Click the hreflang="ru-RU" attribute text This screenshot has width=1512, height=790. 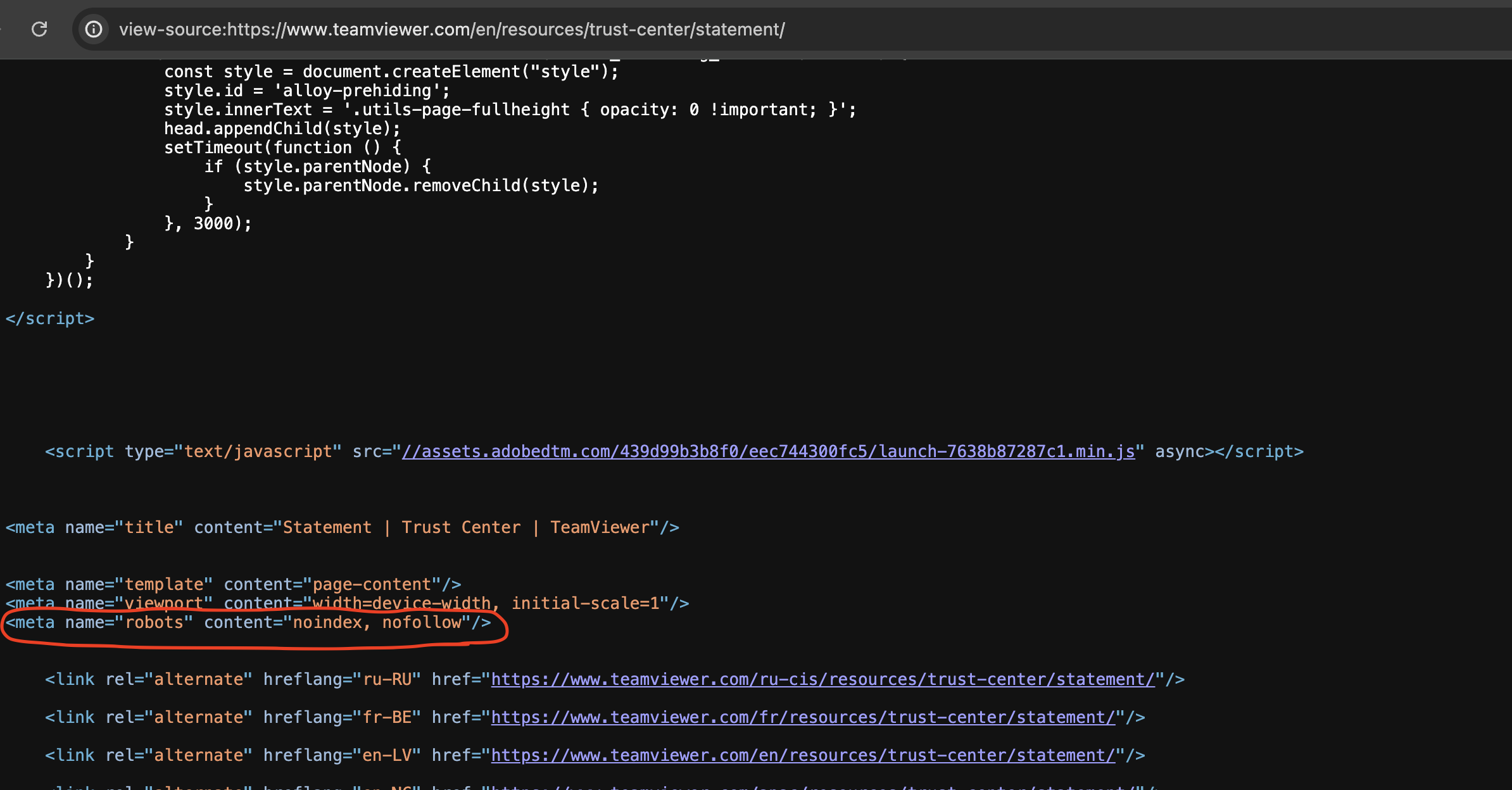pos(342,679)
